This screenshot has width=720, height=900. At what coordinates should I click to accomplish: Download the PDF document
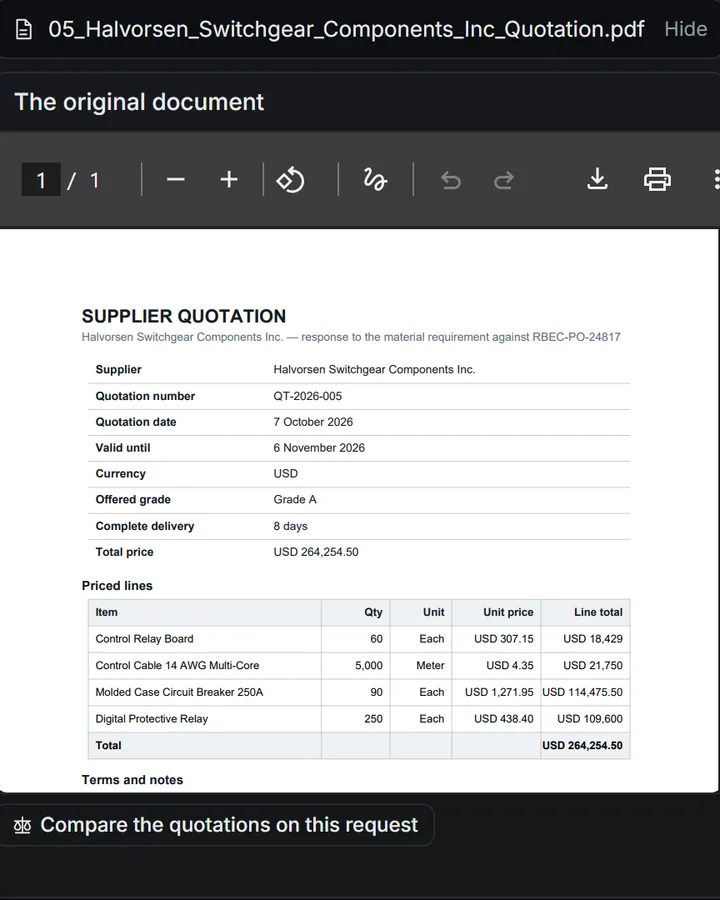(597, 179)
